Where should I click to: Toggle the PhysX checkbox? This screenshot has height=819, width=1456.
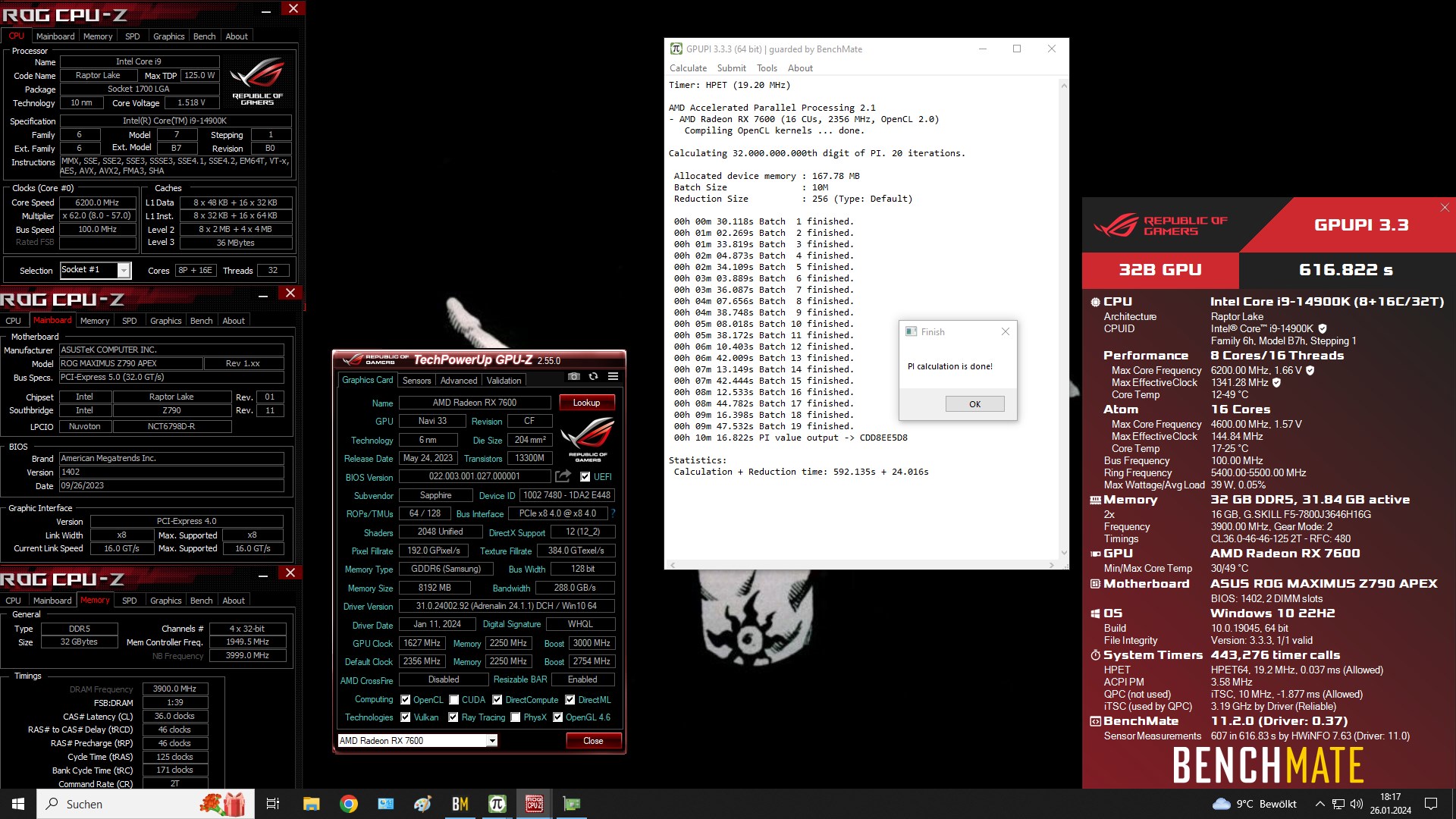pyautogui.click(x=515, y=717)
